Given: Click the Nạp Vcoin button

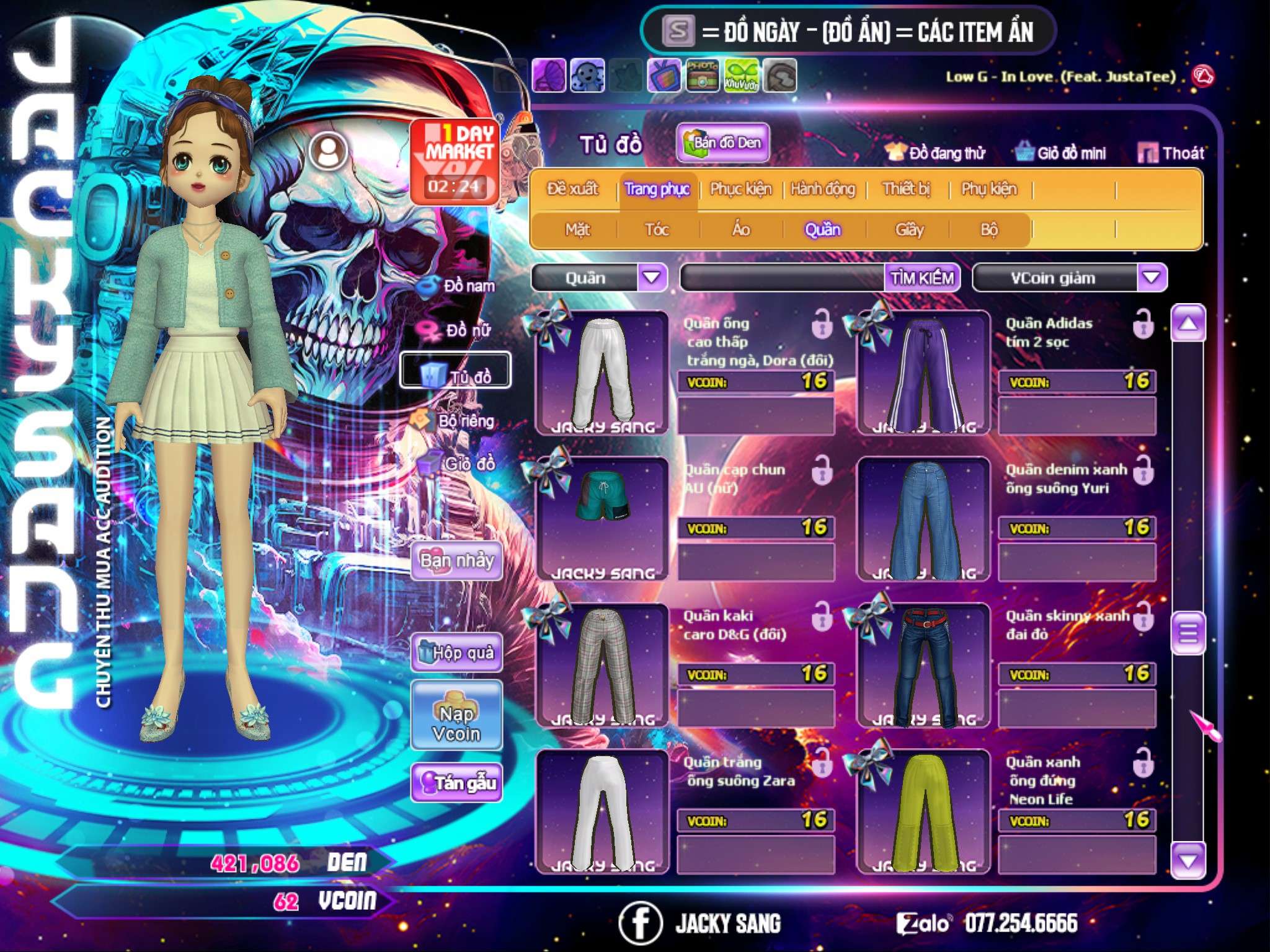Looking at the screenshot, I should pos(456,716).
